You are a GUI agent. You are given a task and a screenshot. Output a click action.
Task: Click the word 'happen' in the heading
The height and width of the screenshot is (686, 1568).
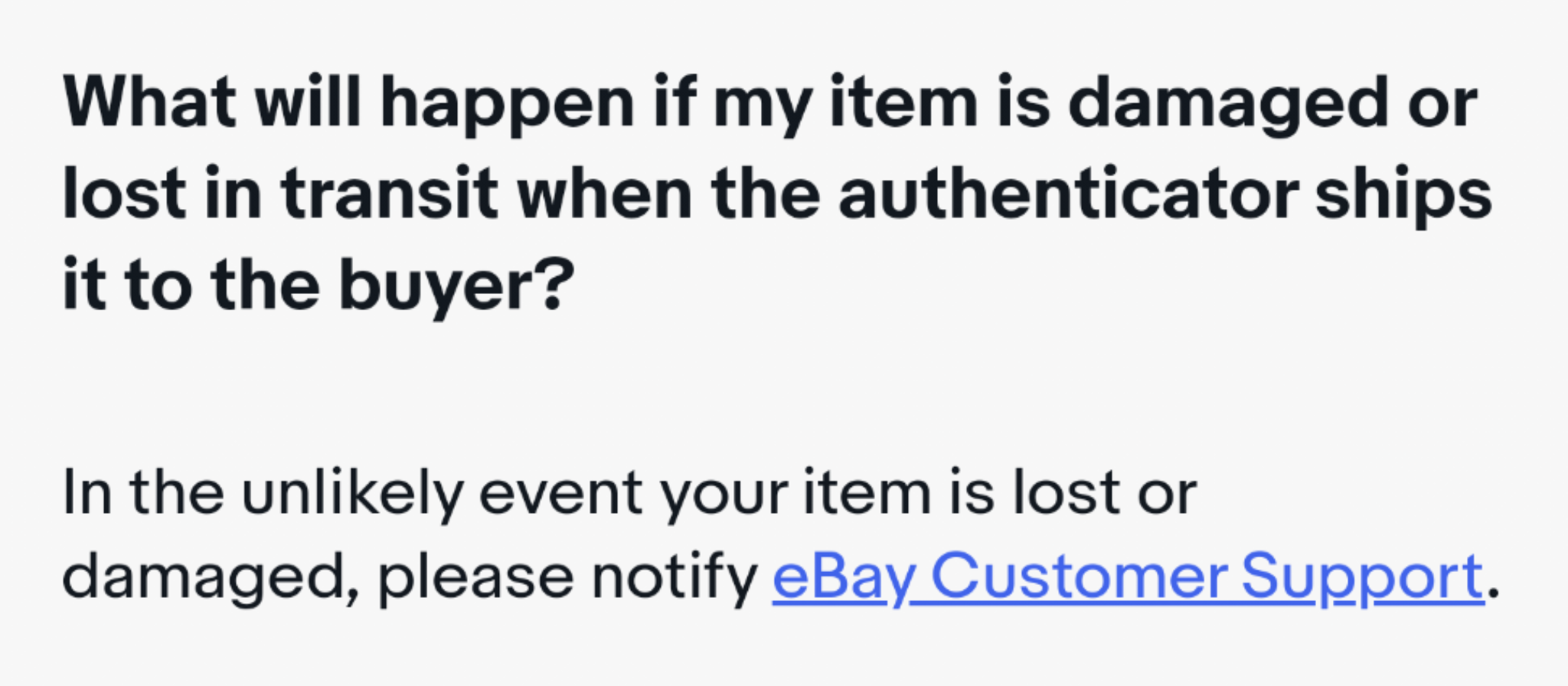[507, 106]
